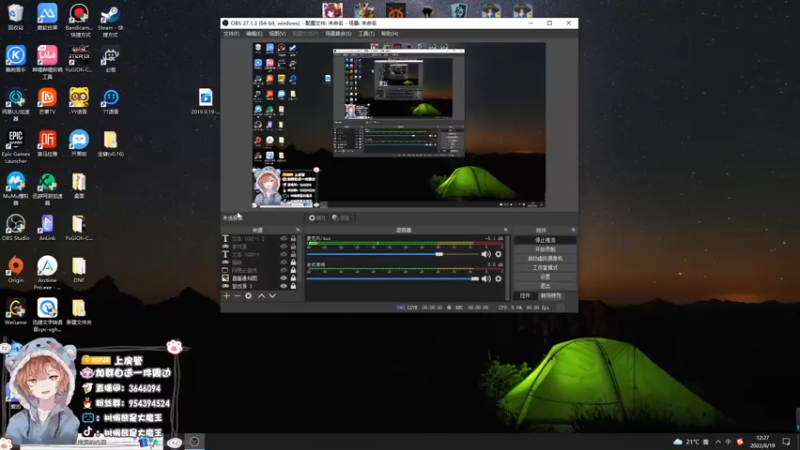Select the Bandicam desktop shortcut

tap(79, 20)
